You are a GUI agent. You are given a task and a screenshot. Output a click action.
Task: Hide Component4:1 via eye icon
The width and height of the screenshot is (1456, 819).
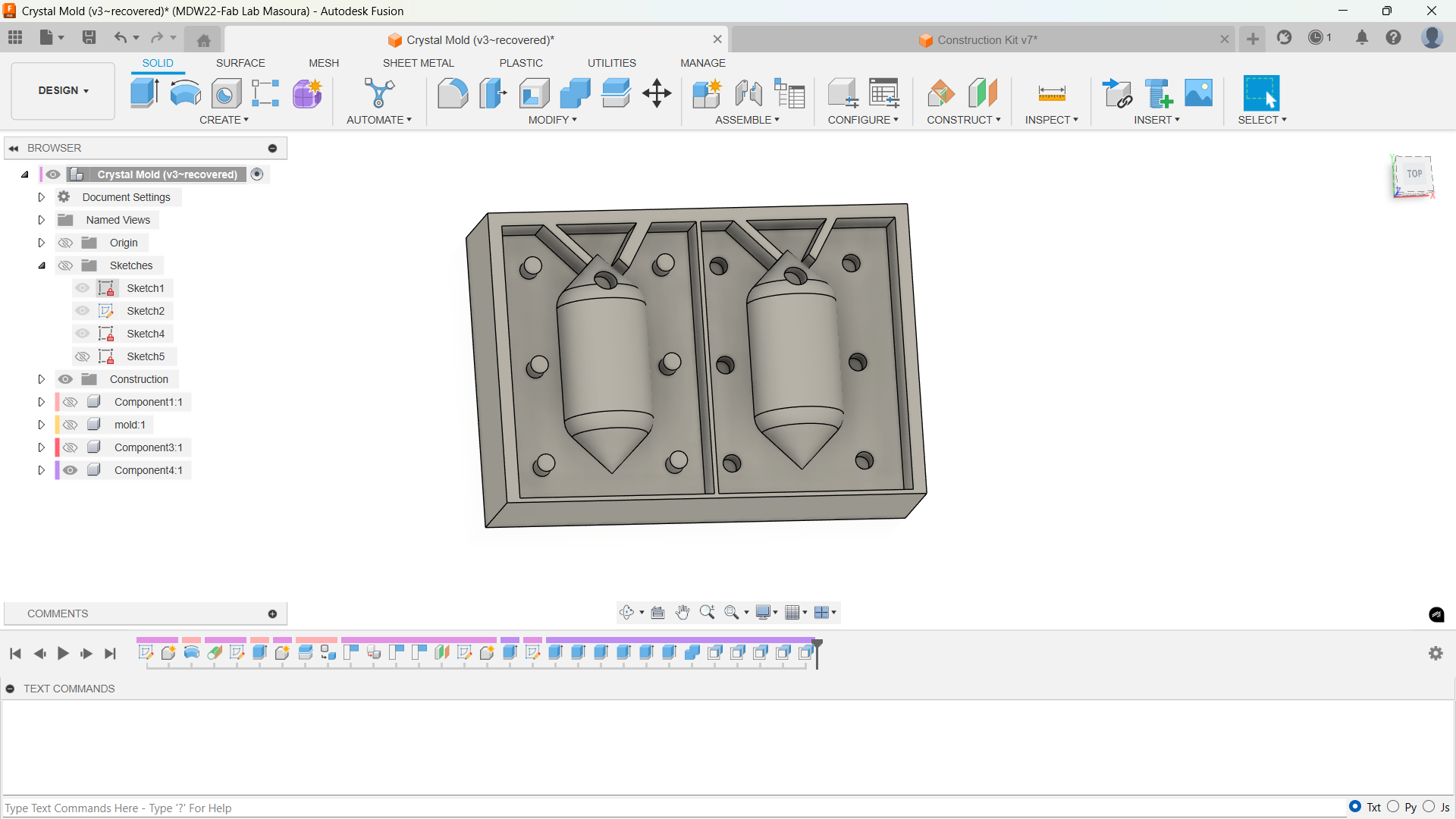tap(71, 470)
